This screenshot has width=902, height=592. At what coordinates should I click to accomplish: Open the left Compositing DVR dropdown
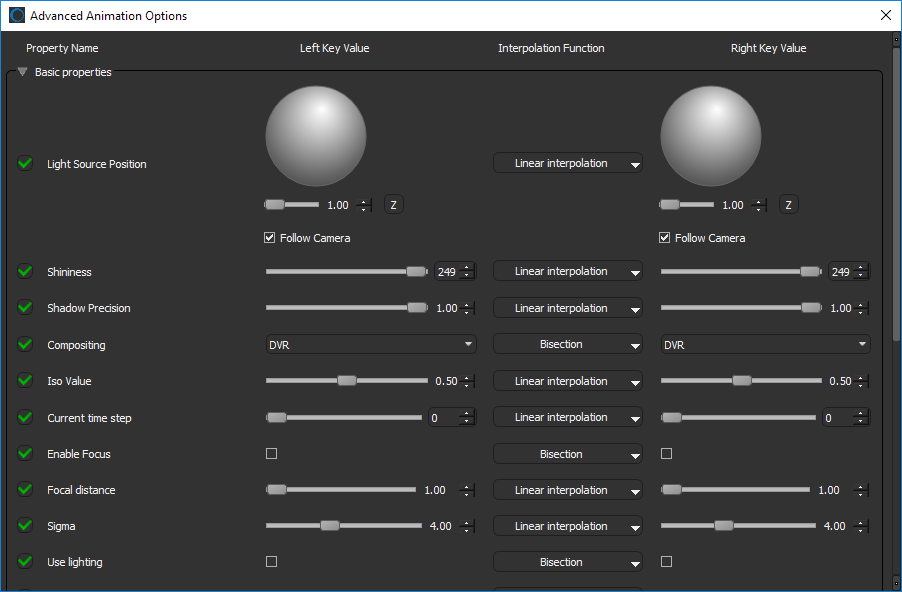click(370, 345)
